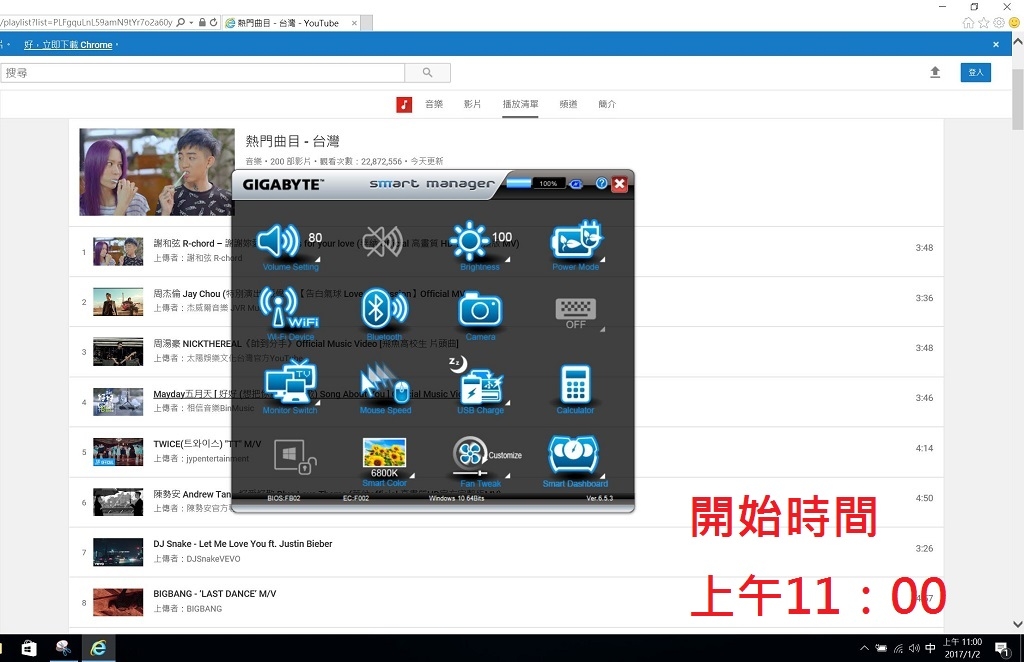Screen dimensions: 1024x662
Task: Open the 頻道 tab
Action: 568,104
